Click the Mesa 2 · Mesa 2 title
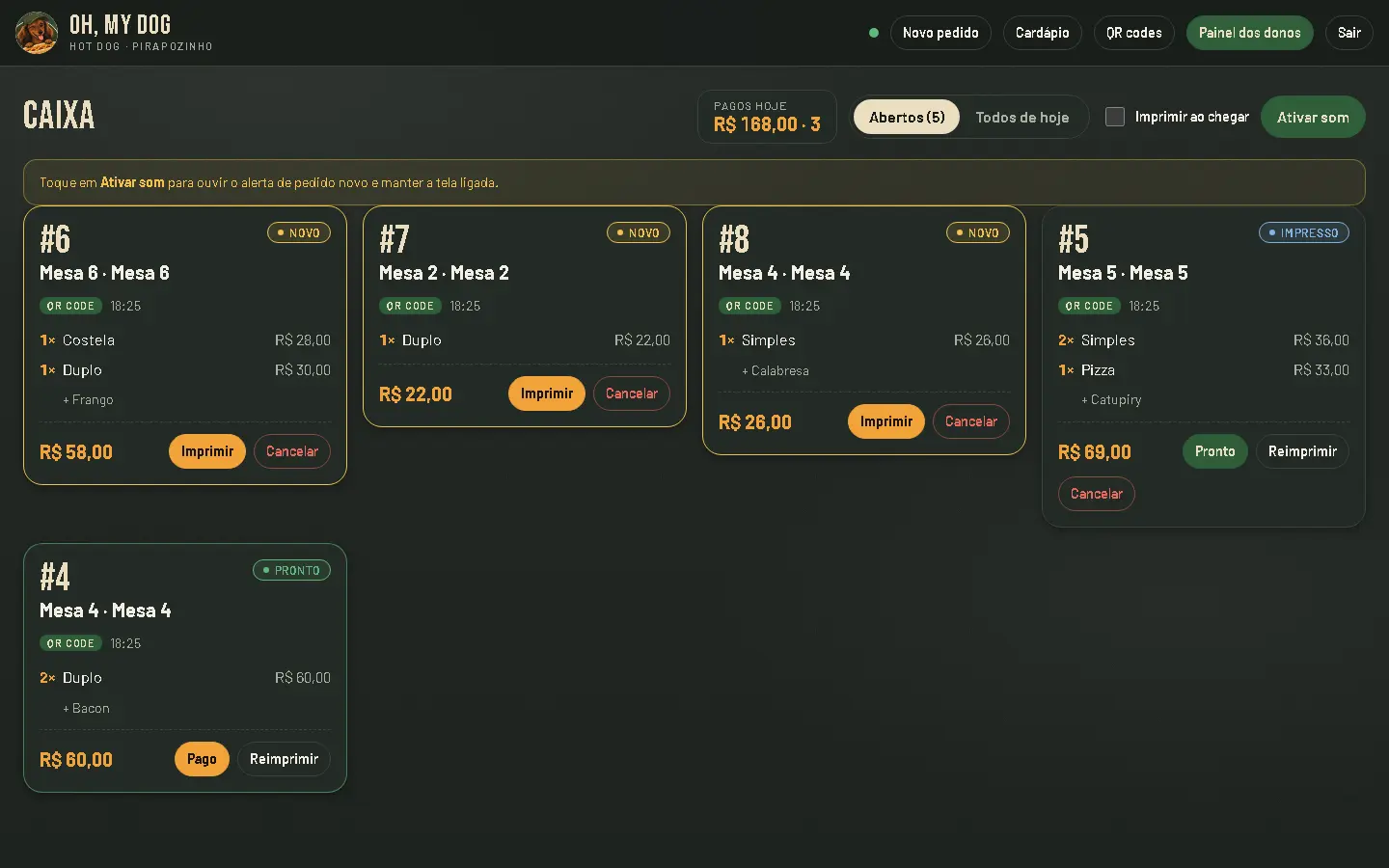The image size is (1389, 868). [x=444, y=273]
